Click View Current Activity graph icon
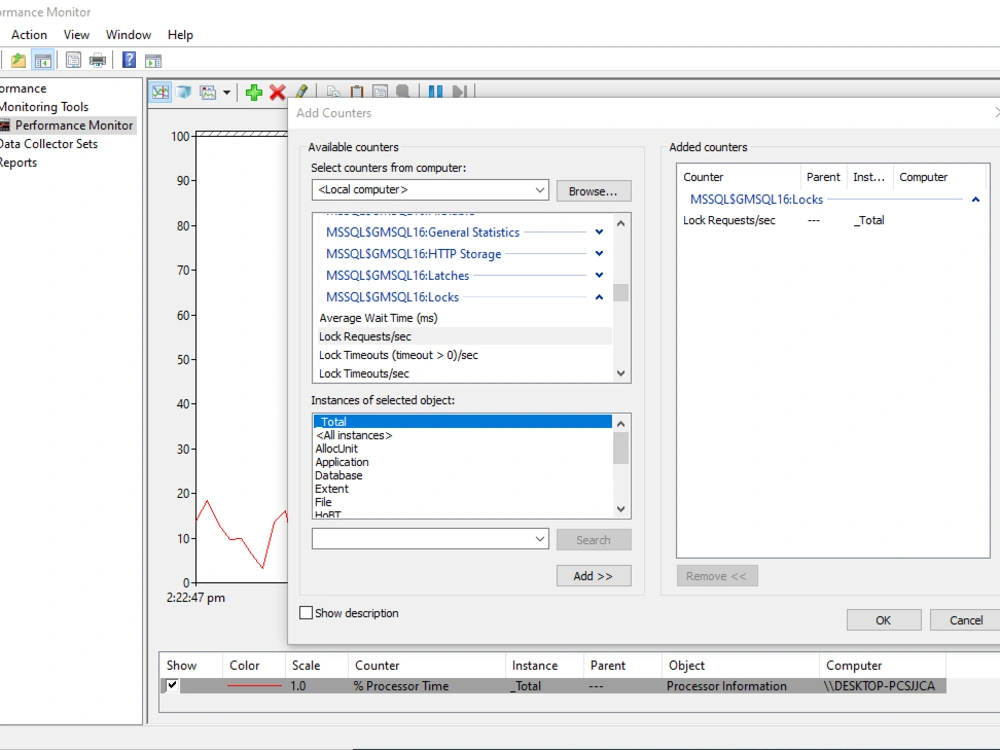The height and width of the screenshot is (750, 1000). (161, 92)
